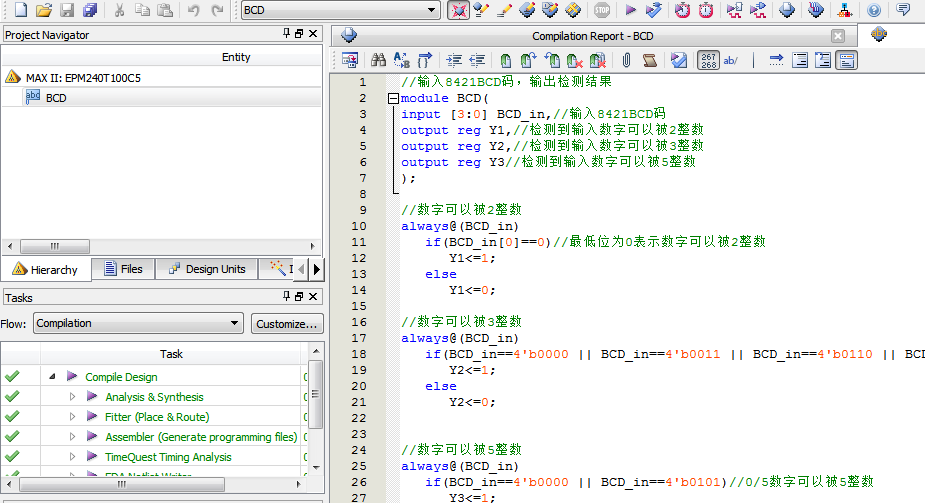This screenshot has width=925, height=503.
Task: Click the Increase Indent icon in editor toolbar
Action: click(454, 61)
